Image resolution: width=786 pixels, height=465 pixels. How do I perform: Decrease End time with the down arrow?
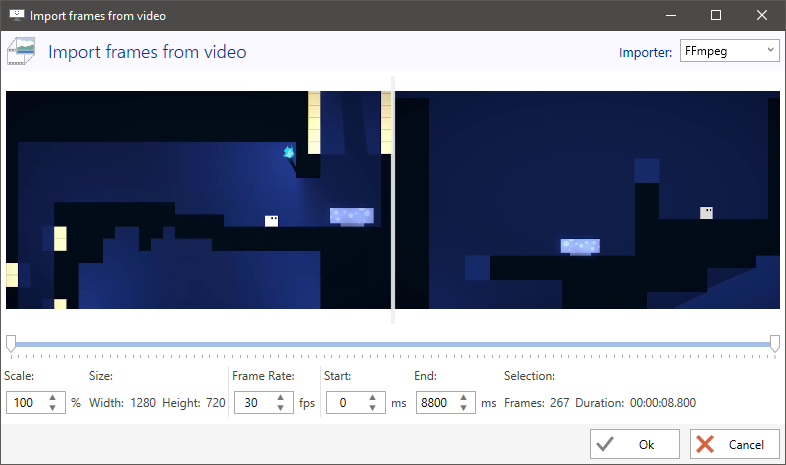click(463, 407)
